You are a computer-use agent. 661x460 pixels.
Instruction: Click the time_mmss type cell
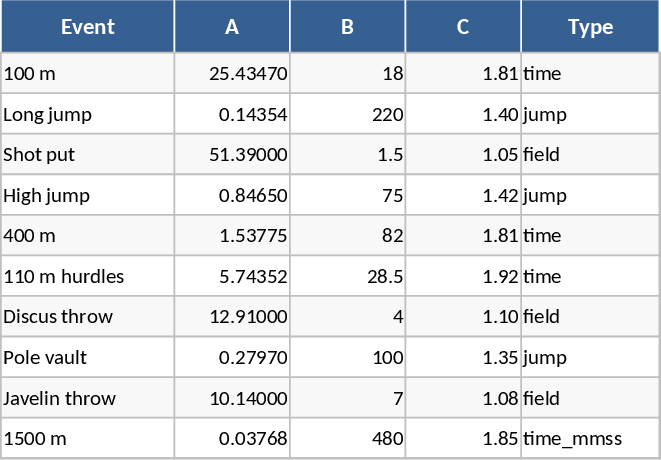(x=590, y=438)
